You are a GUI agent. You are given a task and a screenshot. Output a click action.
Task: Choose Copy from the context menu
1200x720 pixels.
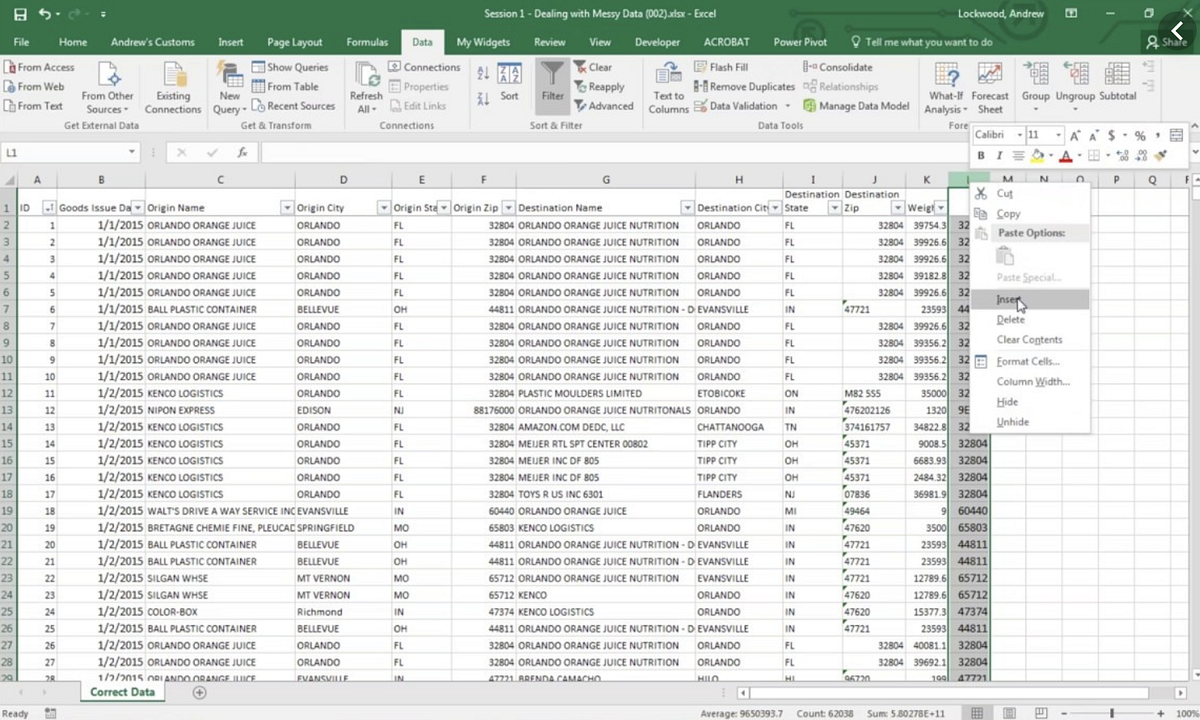point(1029,213)
